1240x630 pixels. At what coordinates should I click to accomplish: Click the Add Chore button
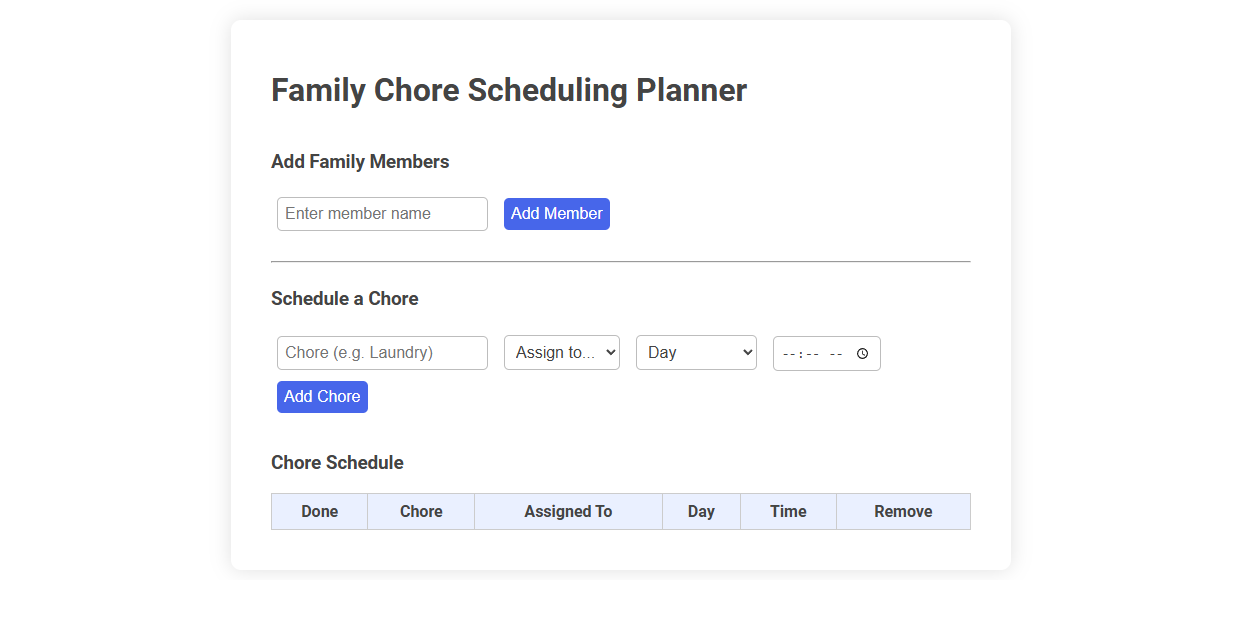[321, 396]
